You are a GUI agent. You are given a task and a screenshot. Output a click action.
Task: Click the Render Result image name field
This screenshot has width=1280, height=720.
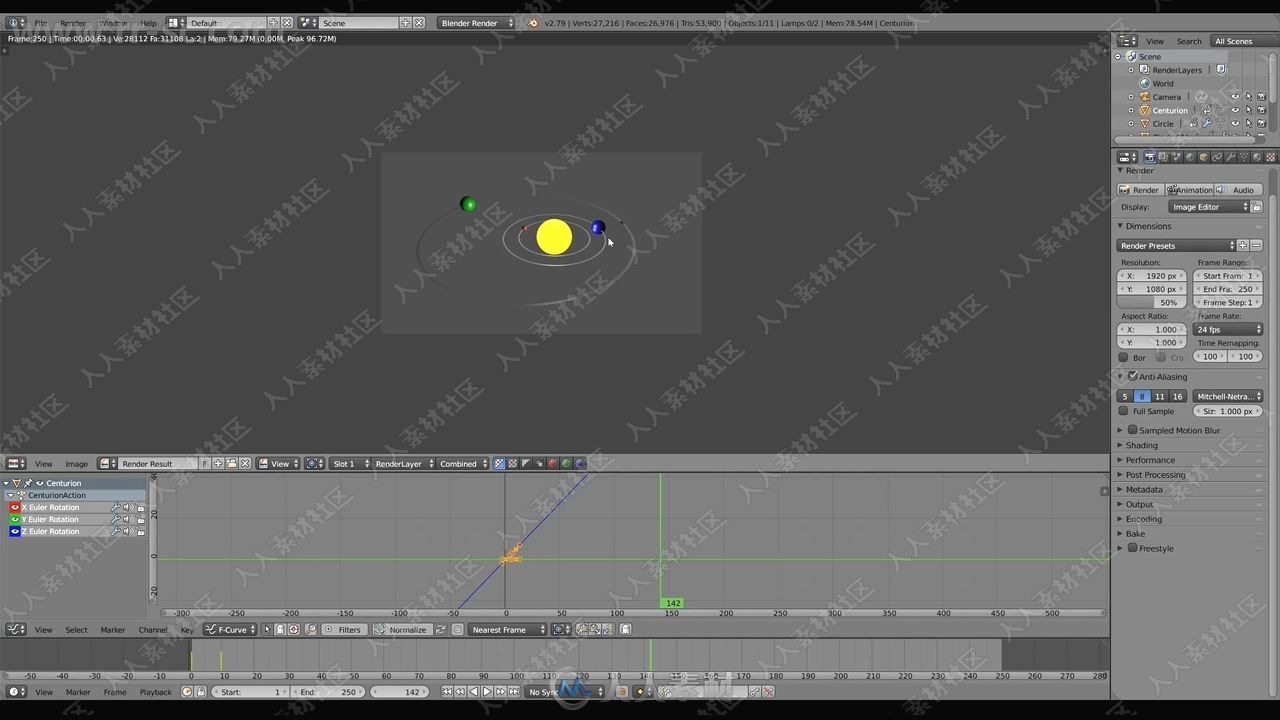pos(158,464)
